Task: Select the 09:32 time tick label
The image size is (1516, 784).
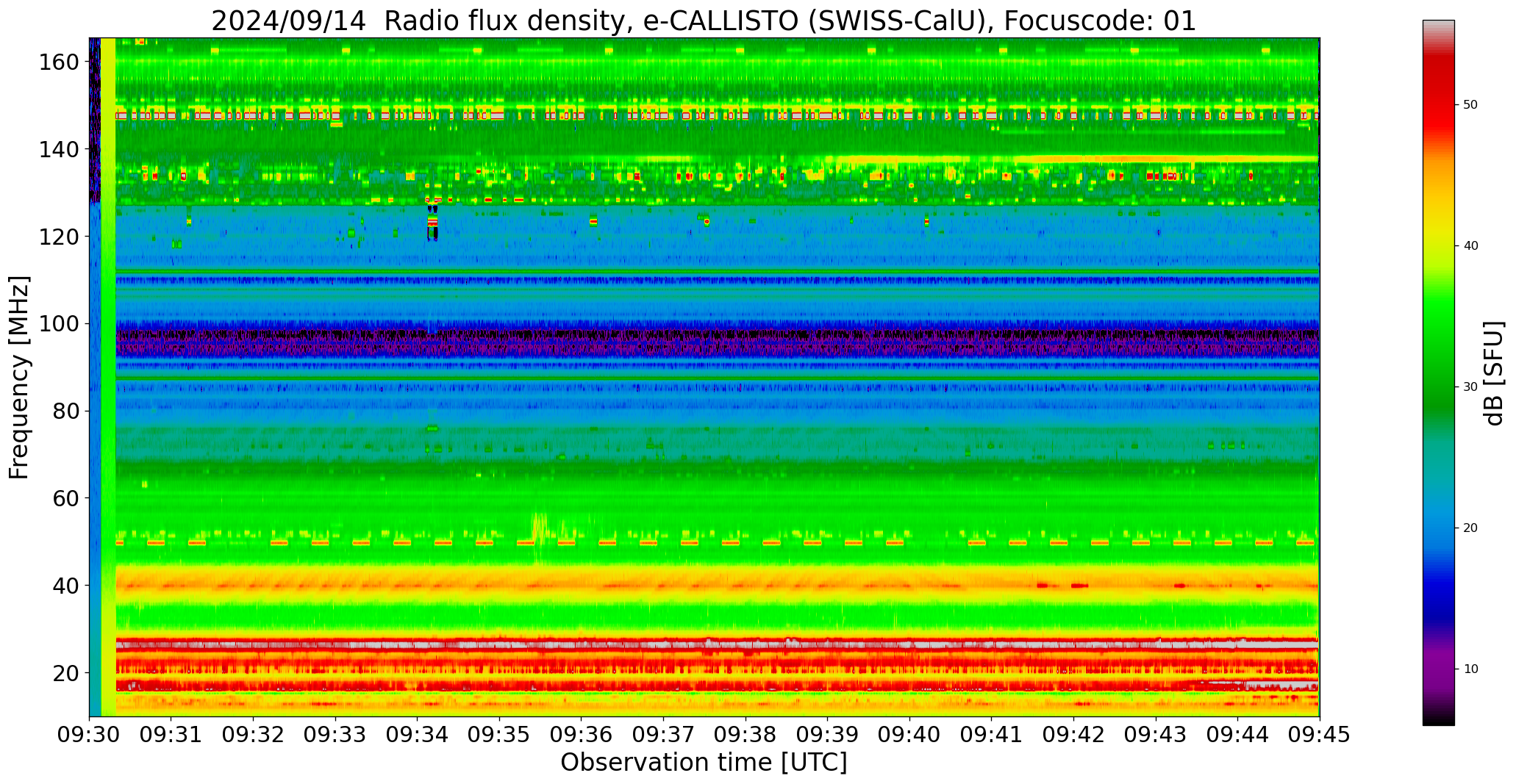Action: (254, 735)
